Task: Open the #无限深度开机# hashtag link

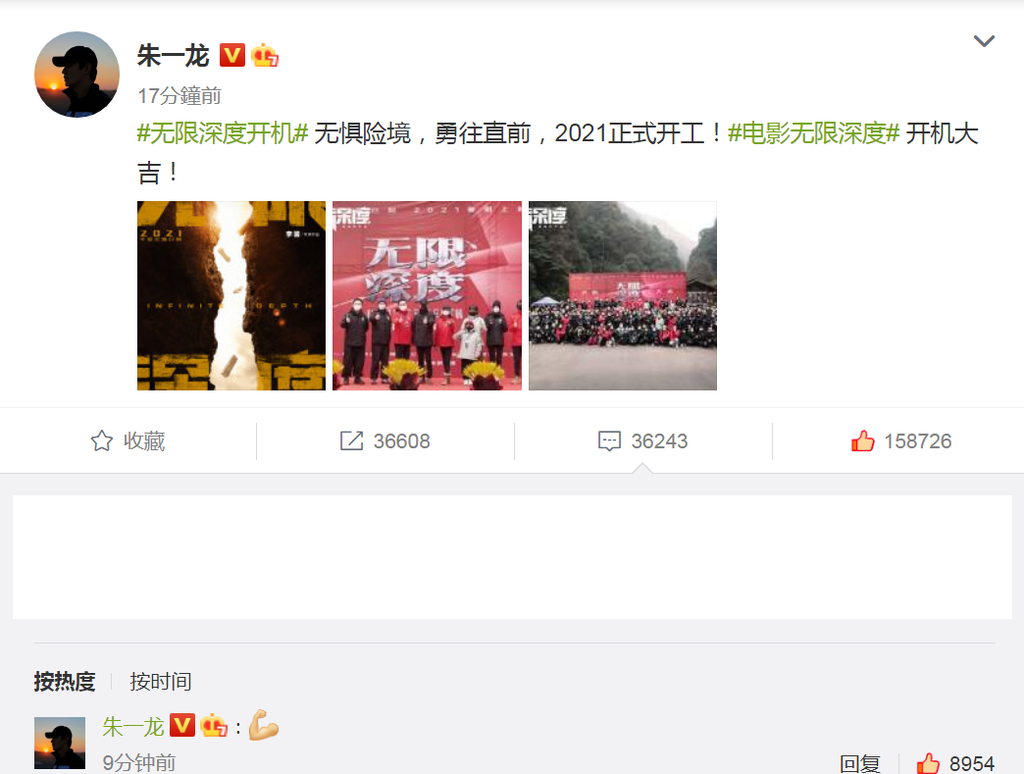Action: 222,133
